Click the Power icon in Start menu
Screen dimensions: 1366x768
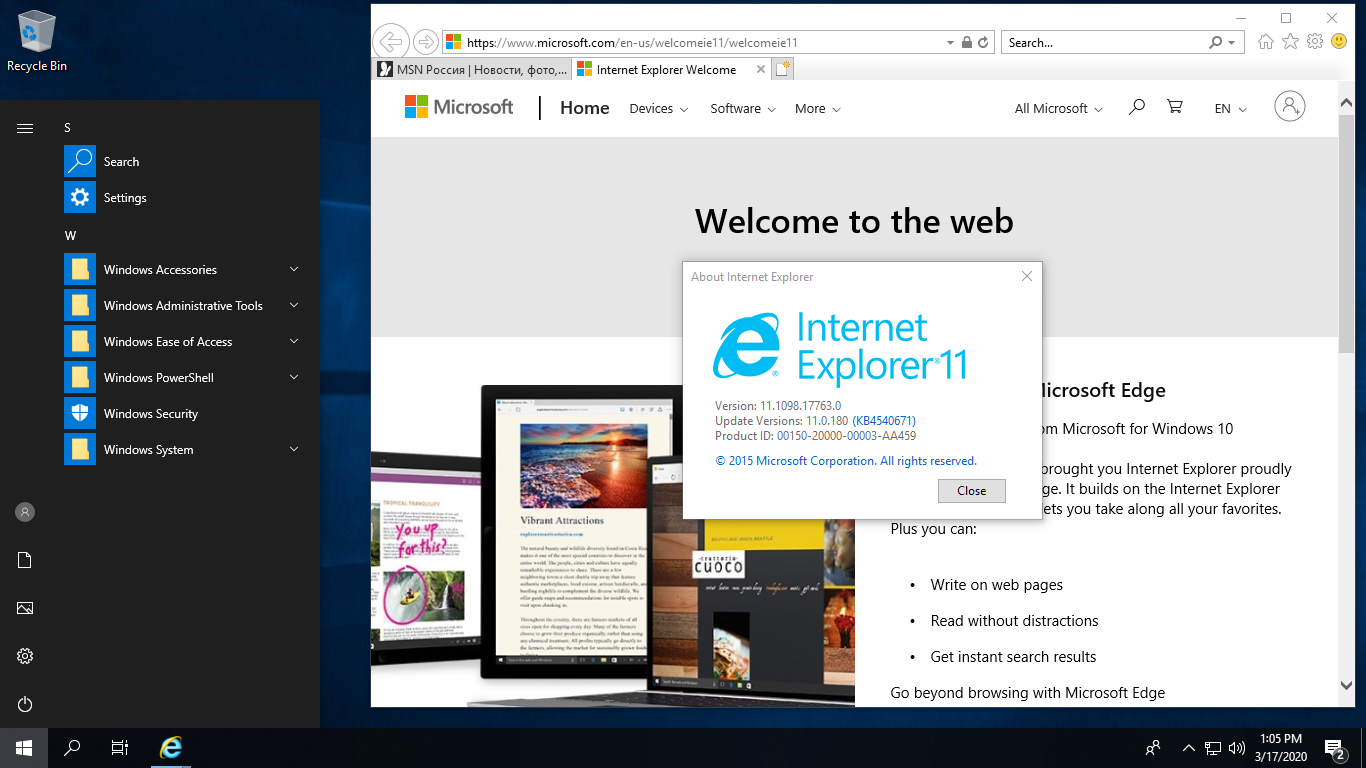25,704
